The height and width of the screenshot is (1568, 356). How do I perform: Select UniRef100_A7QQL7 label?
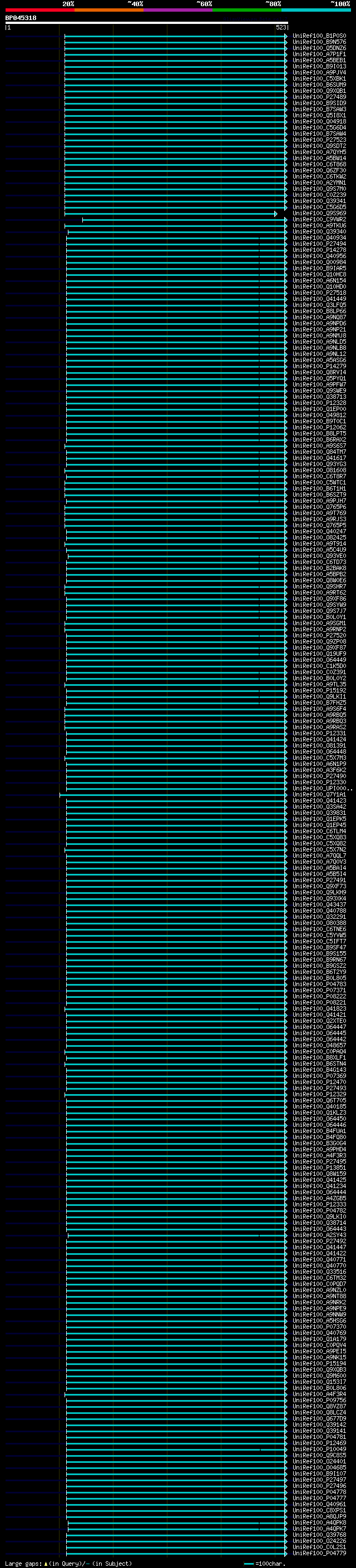pos(319,856)
